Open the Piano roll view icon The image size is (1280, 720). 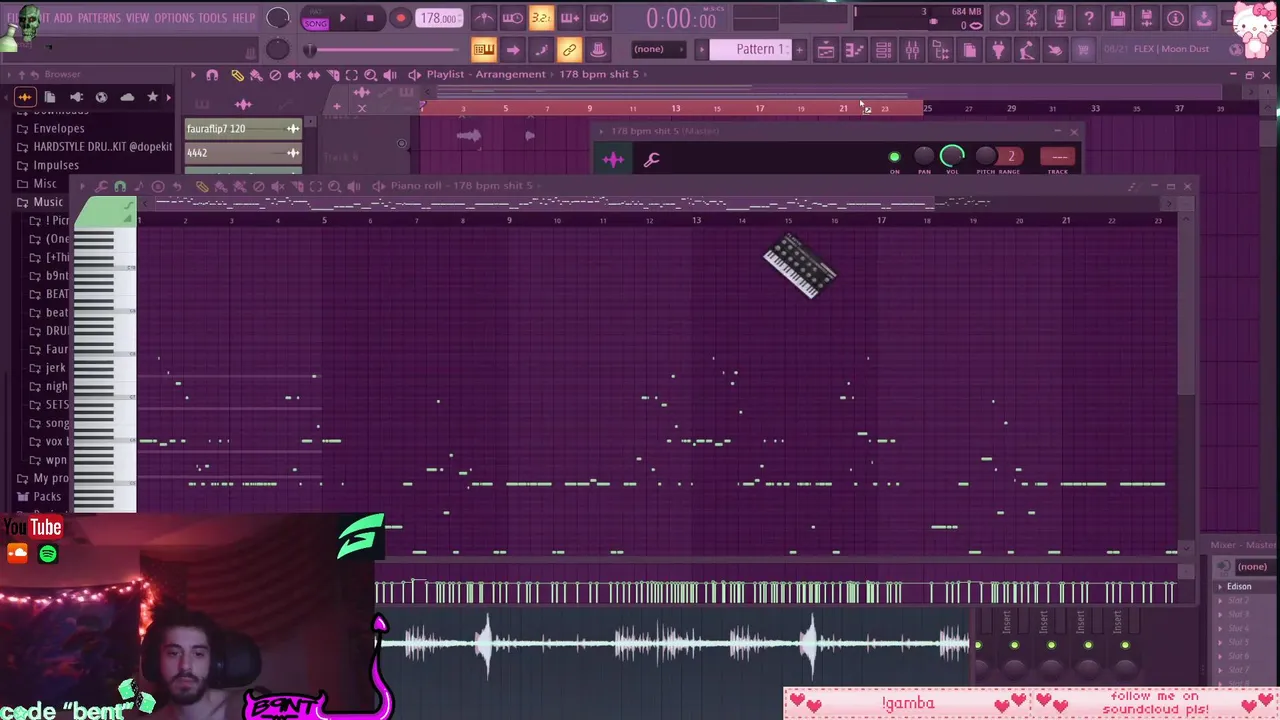click(854, 50)
